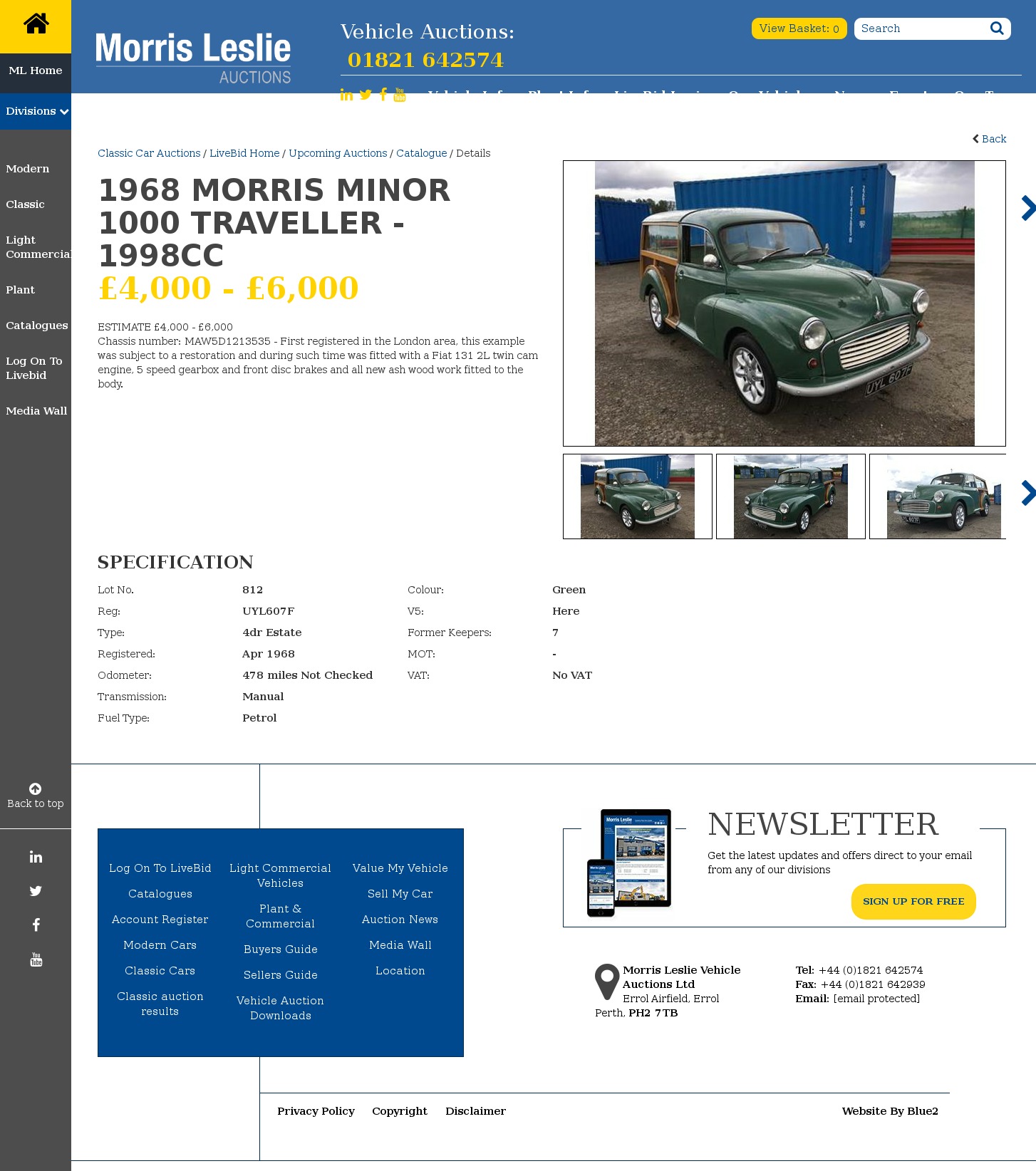Open Light Commercial Vehicles footer link
The width and height of the screenshot is (1036, 1171).
pos(281,875)
